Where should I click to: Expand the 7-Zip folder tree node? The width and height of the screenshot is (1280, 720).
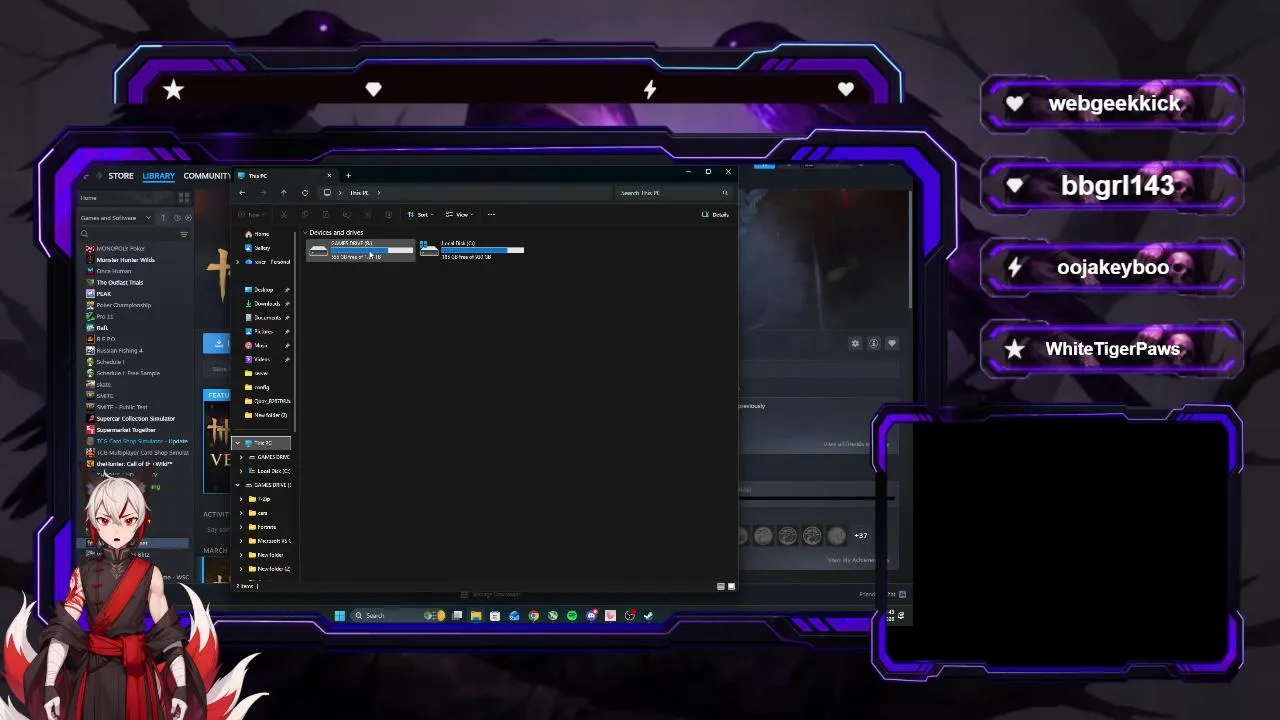[241, 499]
